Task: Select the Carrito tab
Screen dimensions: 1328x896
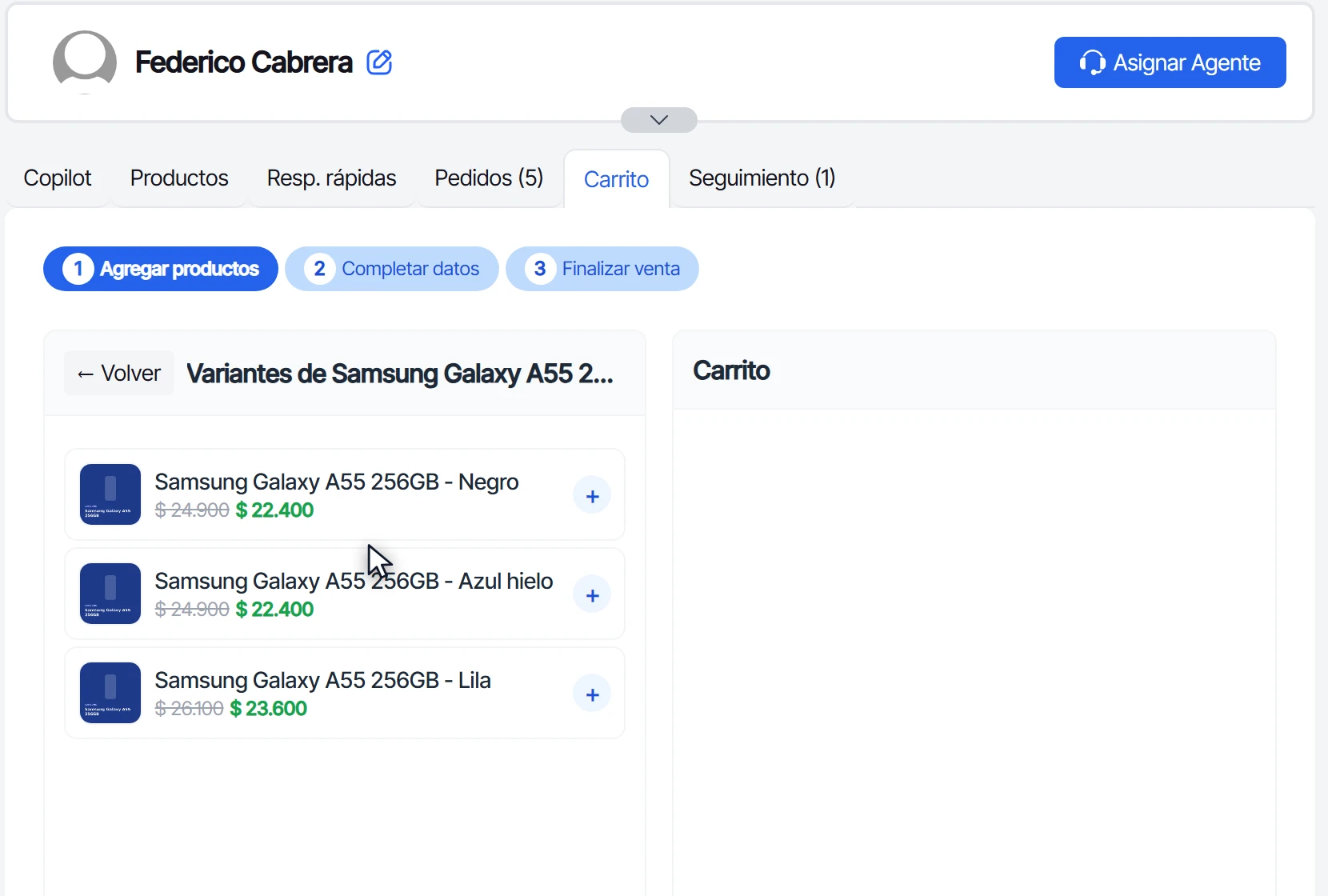Action: 616,179
